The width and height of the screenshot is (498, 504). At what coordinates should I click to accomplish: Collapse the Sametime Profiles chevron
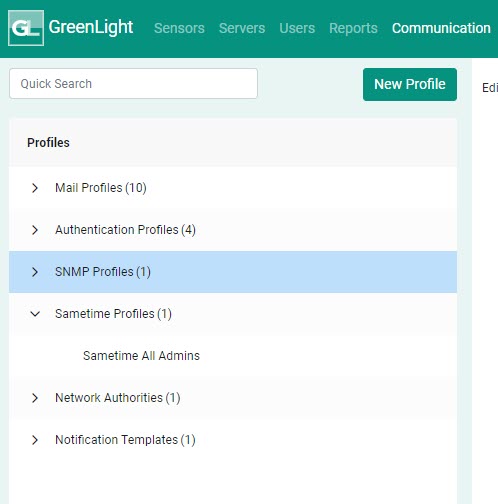point(35,314)
